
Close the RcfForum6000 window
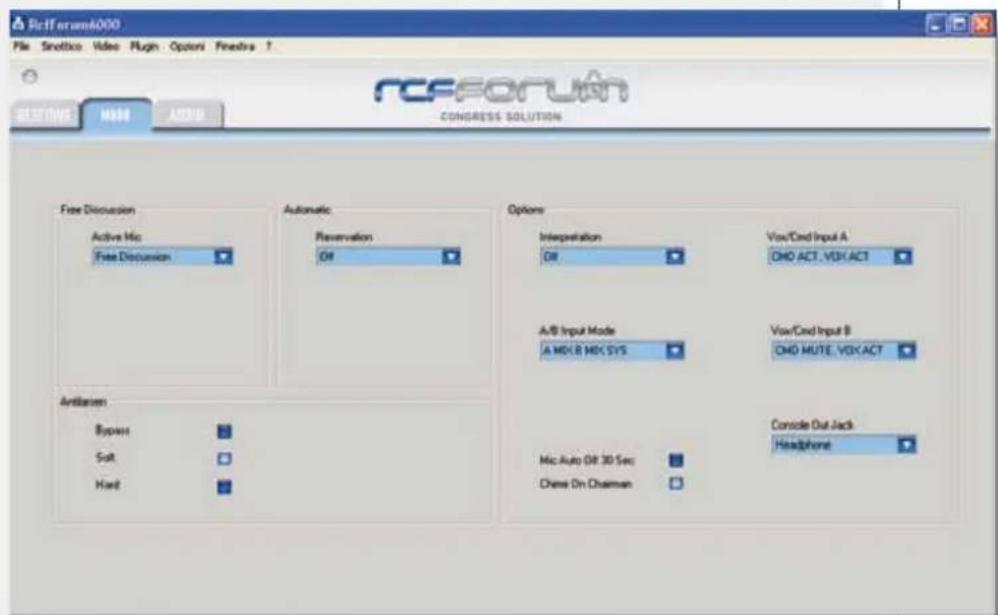pyautogui.click(x=981, y=25)
